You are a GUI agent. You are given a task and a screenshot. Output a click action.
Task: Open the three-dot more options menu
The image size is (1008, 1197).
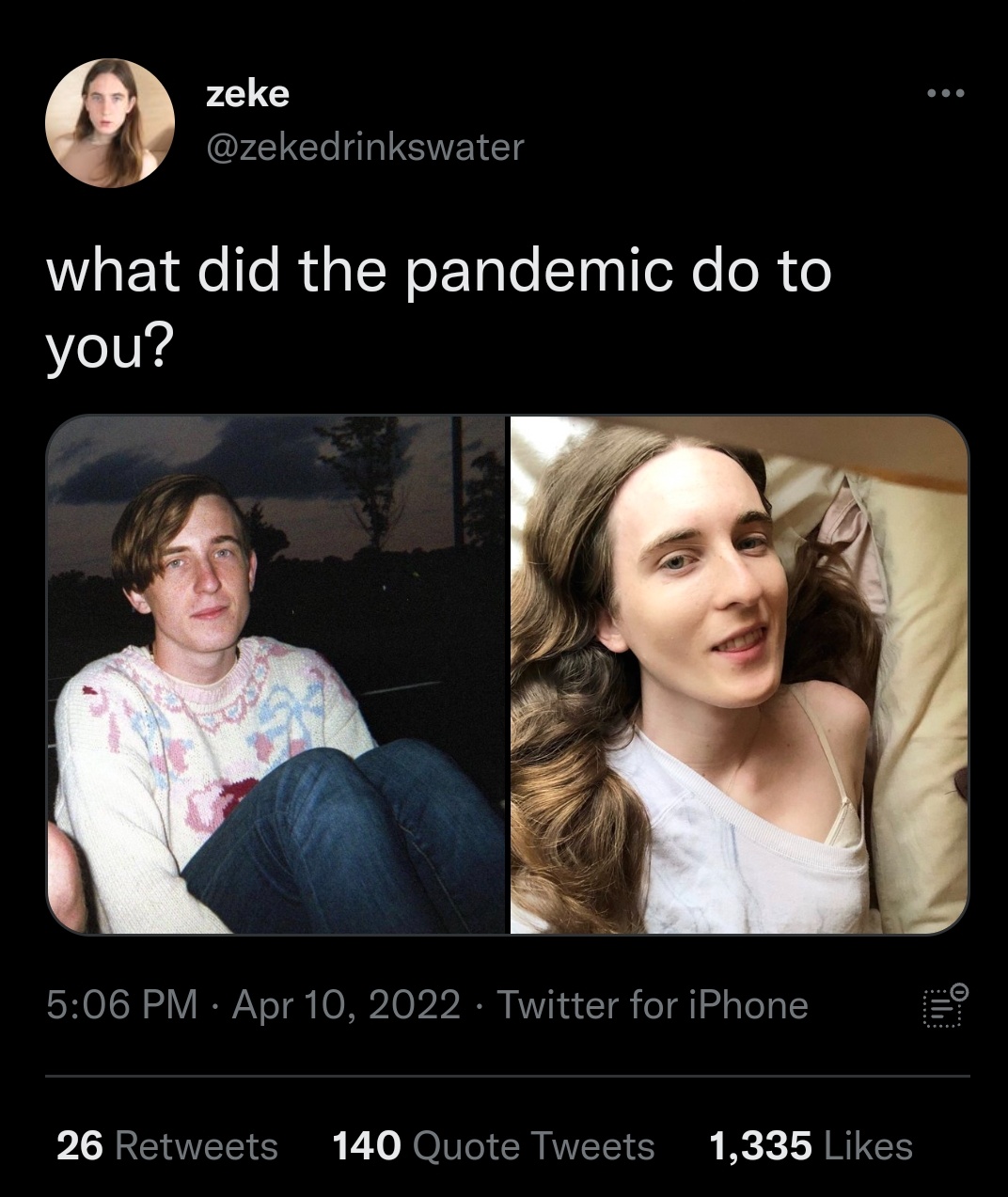coord(945,93)
